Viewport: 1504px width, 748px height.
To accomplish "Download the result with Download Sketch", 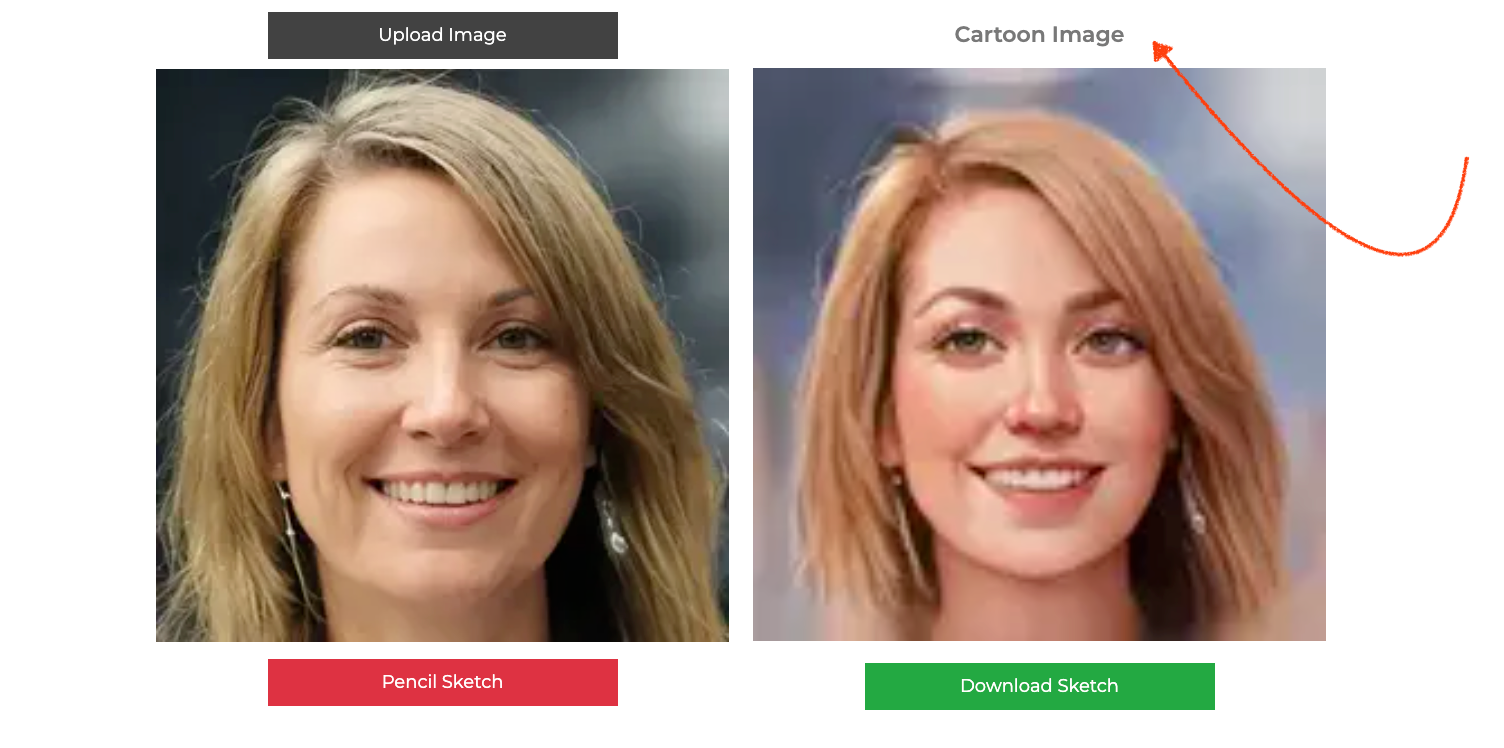I will (x=1039, y=686).
